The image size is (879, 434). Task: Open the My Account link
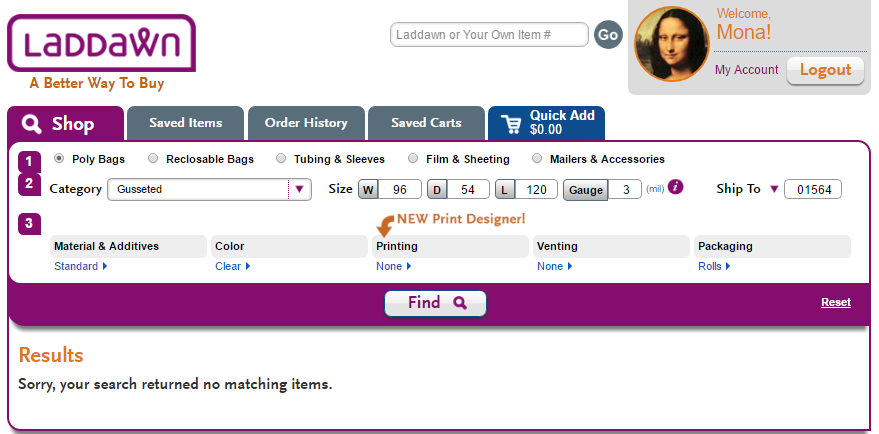747,70
